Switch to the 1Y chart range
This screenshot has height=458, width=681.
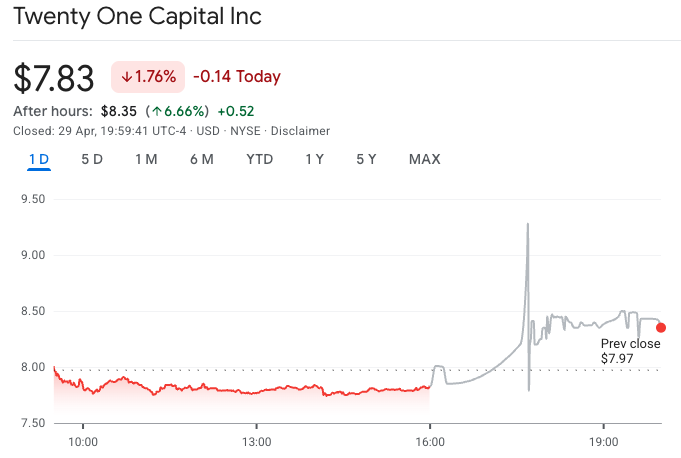point(315,159)
